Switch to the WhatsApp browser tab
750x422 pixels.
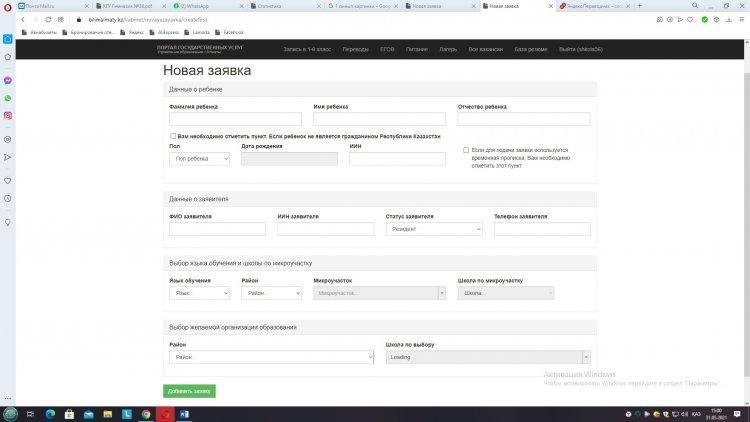click(x=207, y=6)
